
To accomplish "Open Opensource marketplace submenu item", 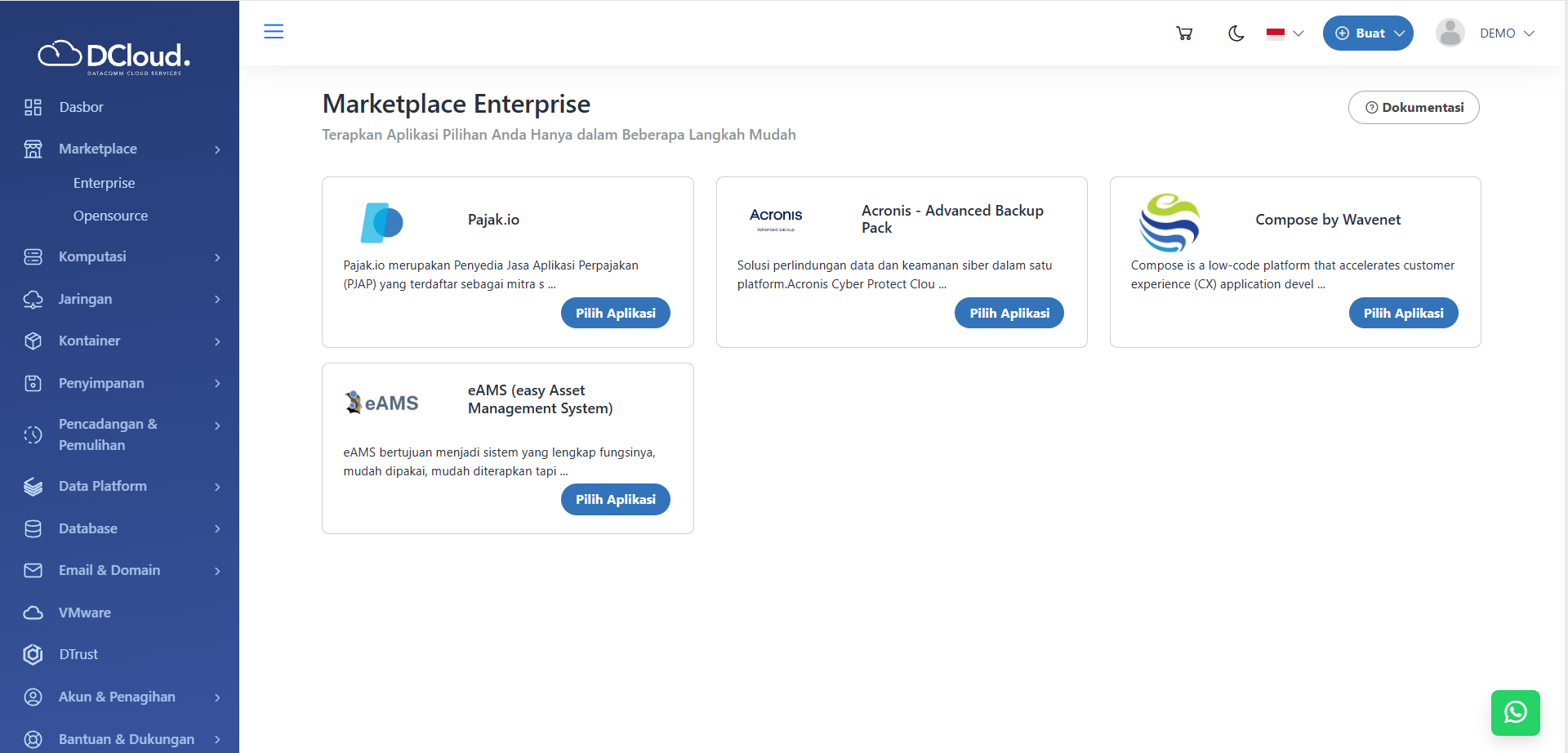I will pyautogui.click(x=110, y=216).
